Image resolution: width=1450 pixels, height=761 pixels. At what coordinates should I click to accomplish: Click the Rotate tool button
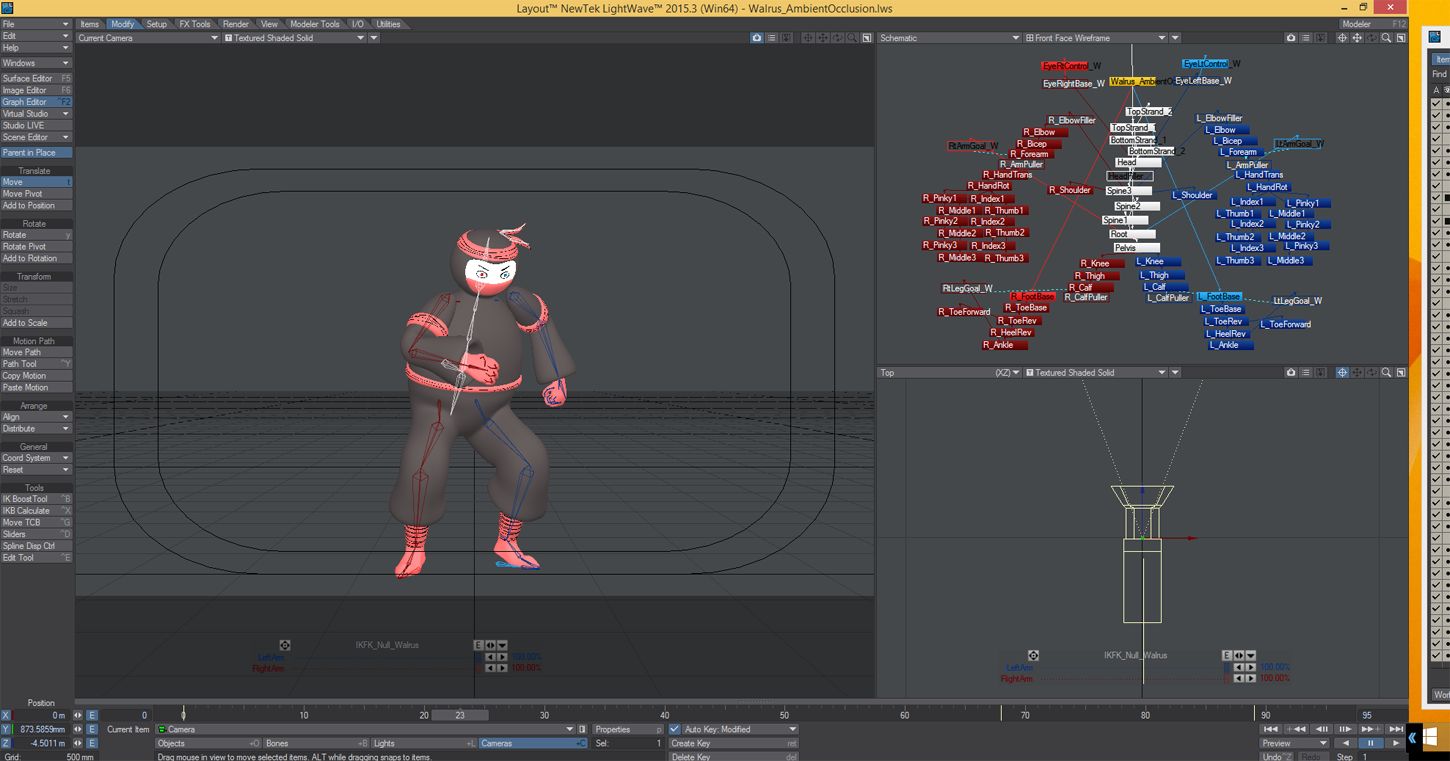pyautogui.click(x=36, y=235)
